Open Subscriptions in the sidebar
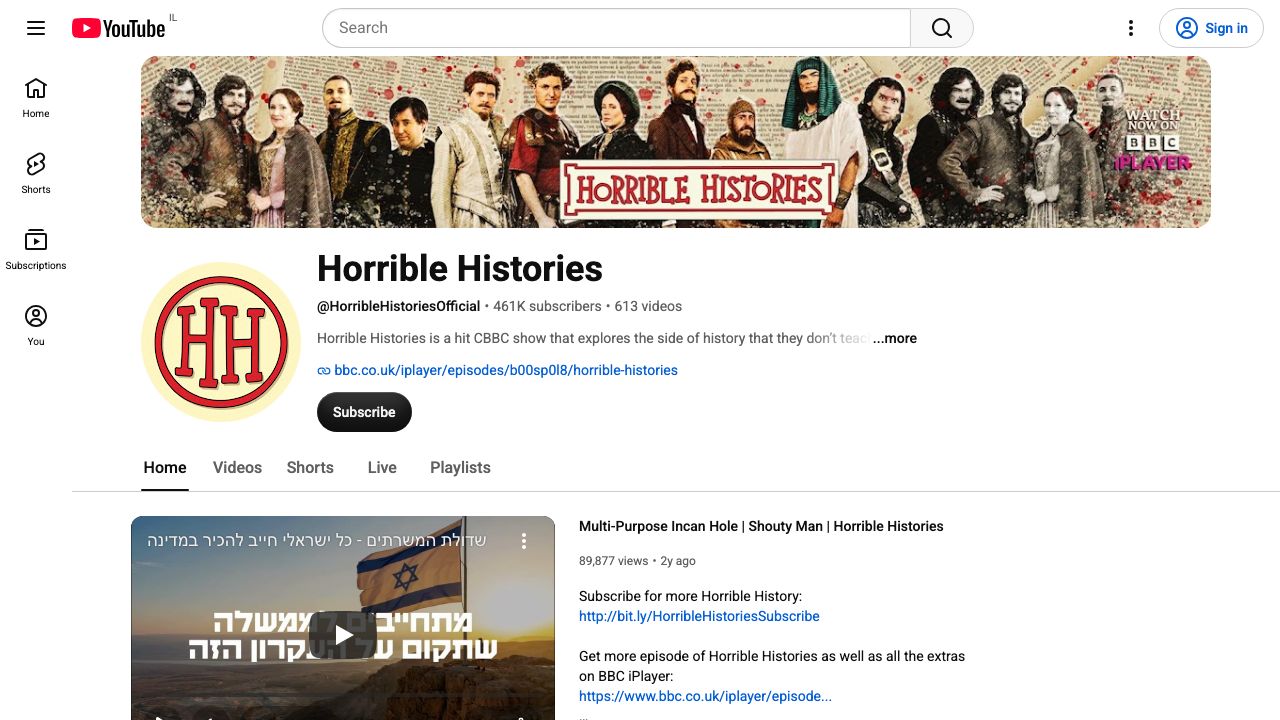Viewport: 1280px width, 720px height. (x=36, y=250)
